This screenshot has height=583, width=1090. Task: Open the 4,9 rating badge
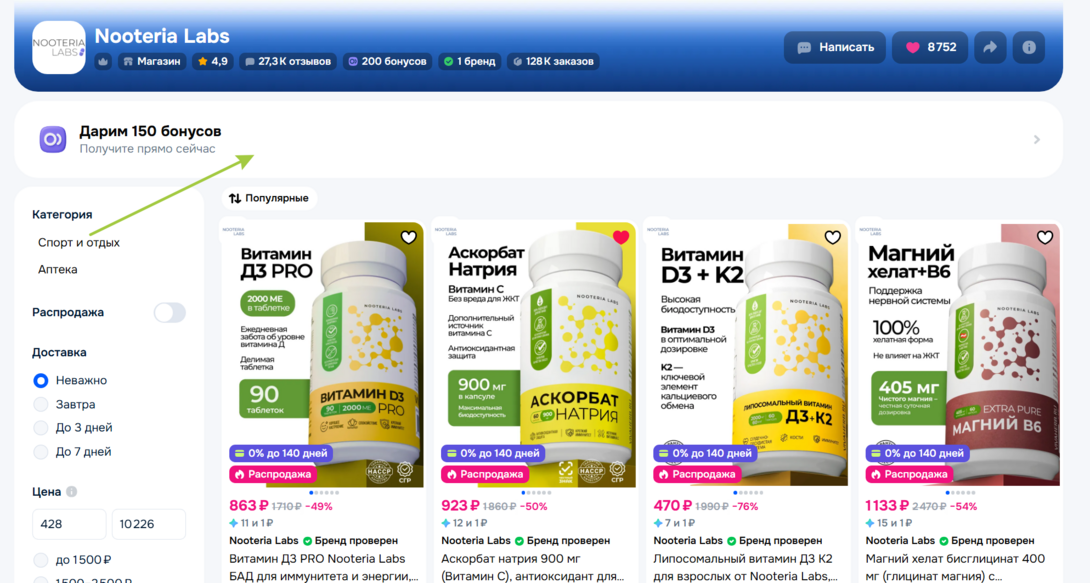[x=213, y=61]
